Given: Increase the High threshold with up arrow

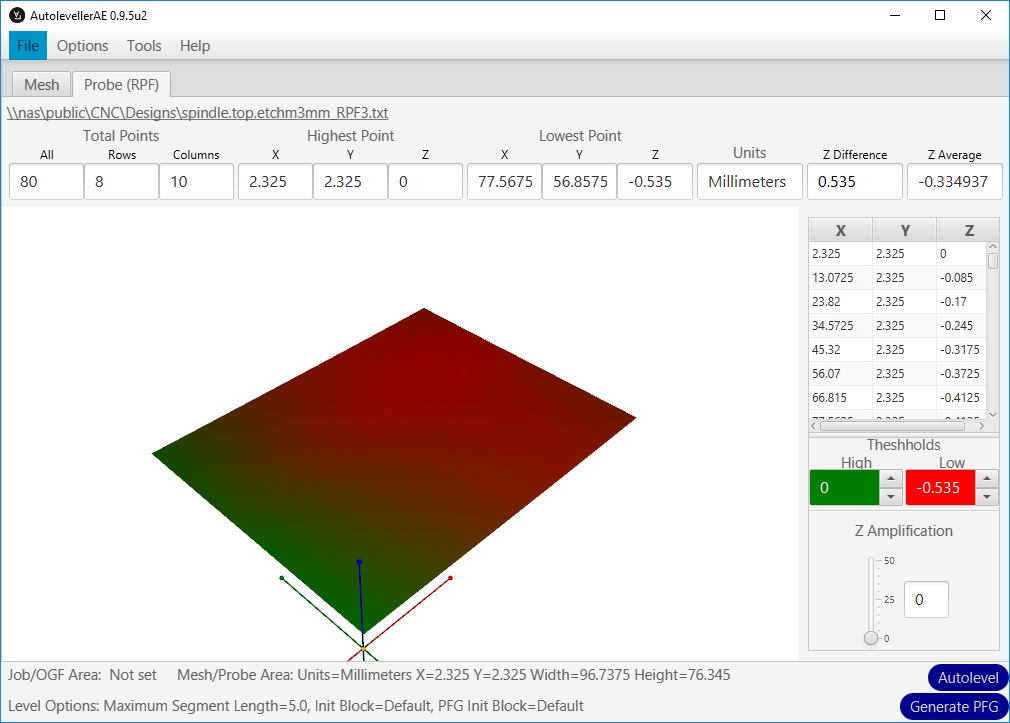Looking at the screenshot, I should (x=890, y=480).
